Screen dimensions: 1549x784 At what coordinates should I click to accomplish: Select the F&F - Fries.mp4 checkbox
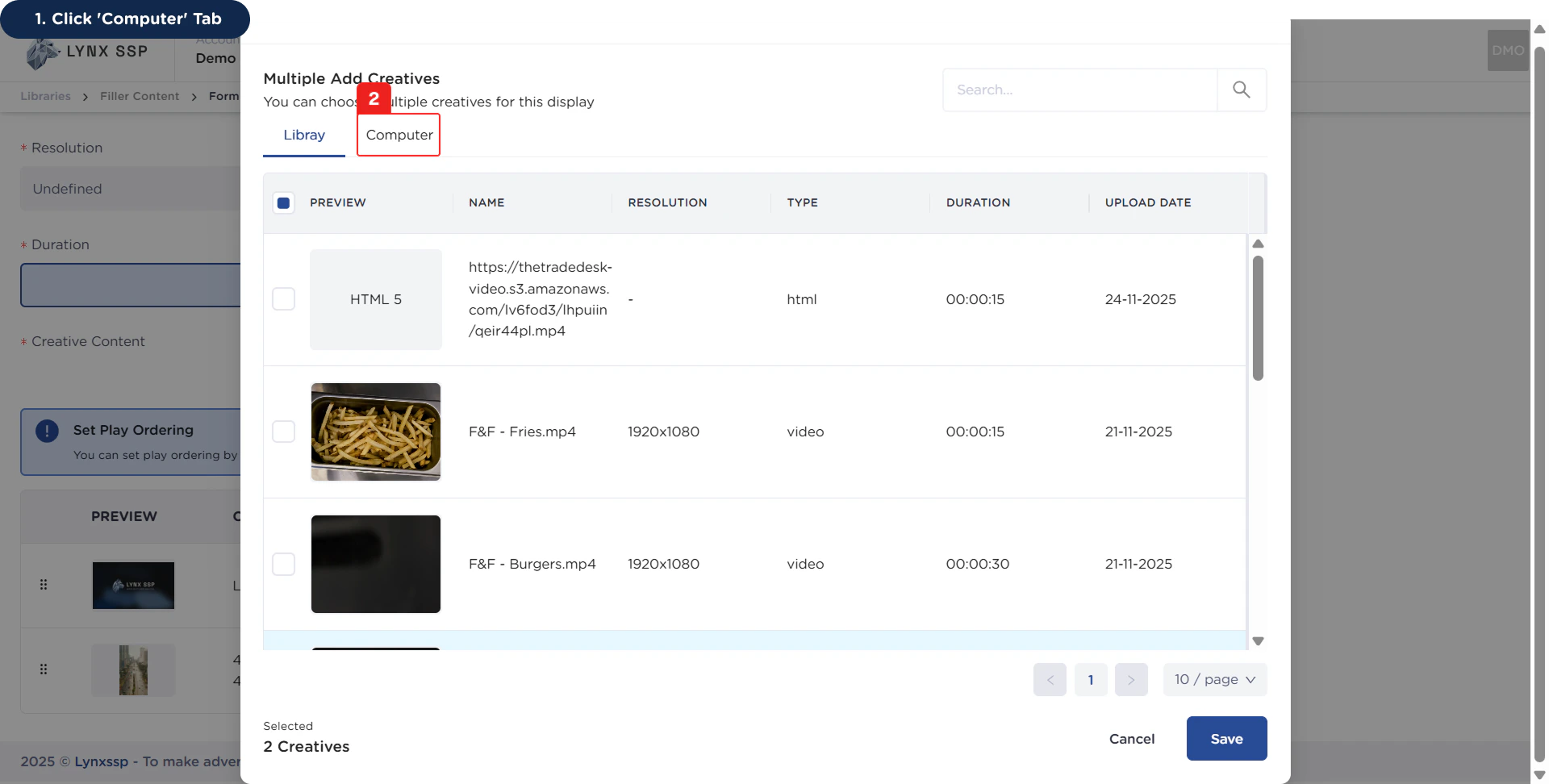283,432
